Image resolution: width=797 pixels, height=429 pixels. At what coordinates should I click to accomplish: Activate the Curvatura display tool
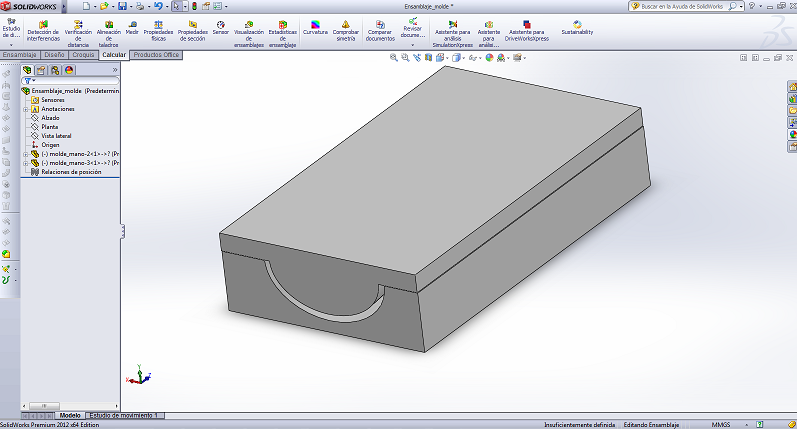pos(315,28)
